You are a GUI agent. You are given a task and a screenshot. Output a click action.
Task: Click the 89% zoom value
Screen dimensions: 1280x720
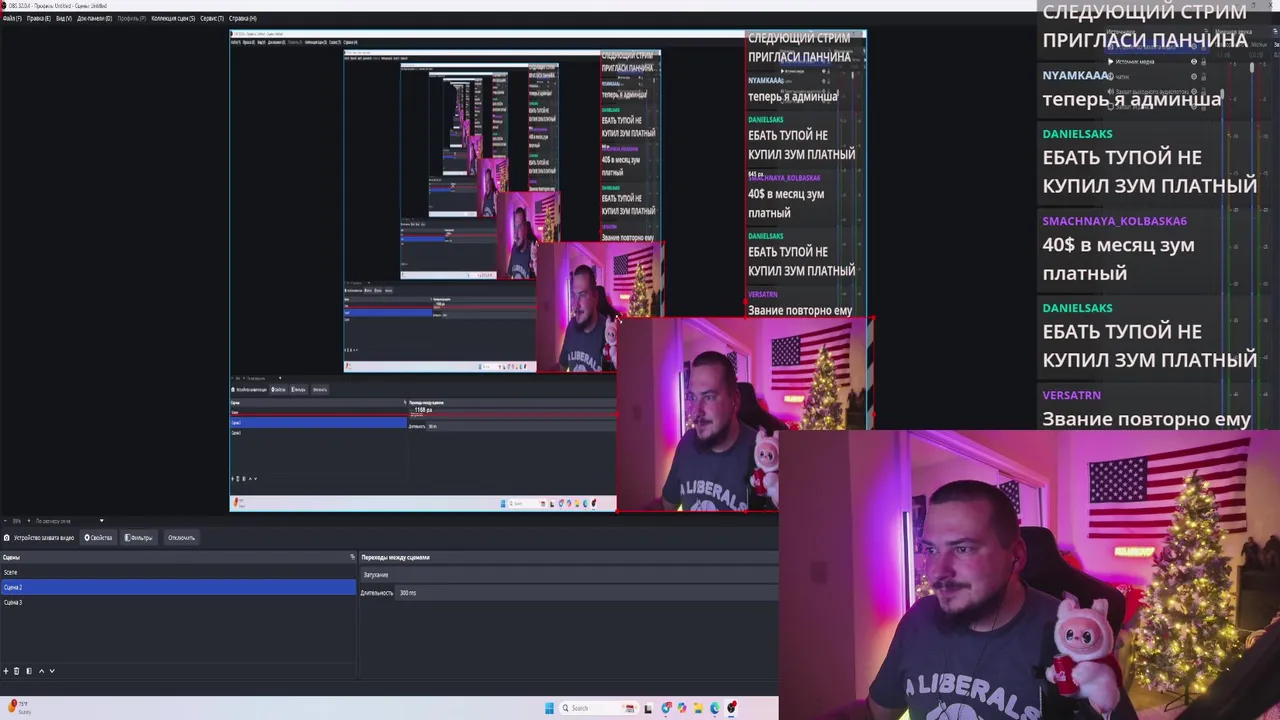[x=17, y=521]
